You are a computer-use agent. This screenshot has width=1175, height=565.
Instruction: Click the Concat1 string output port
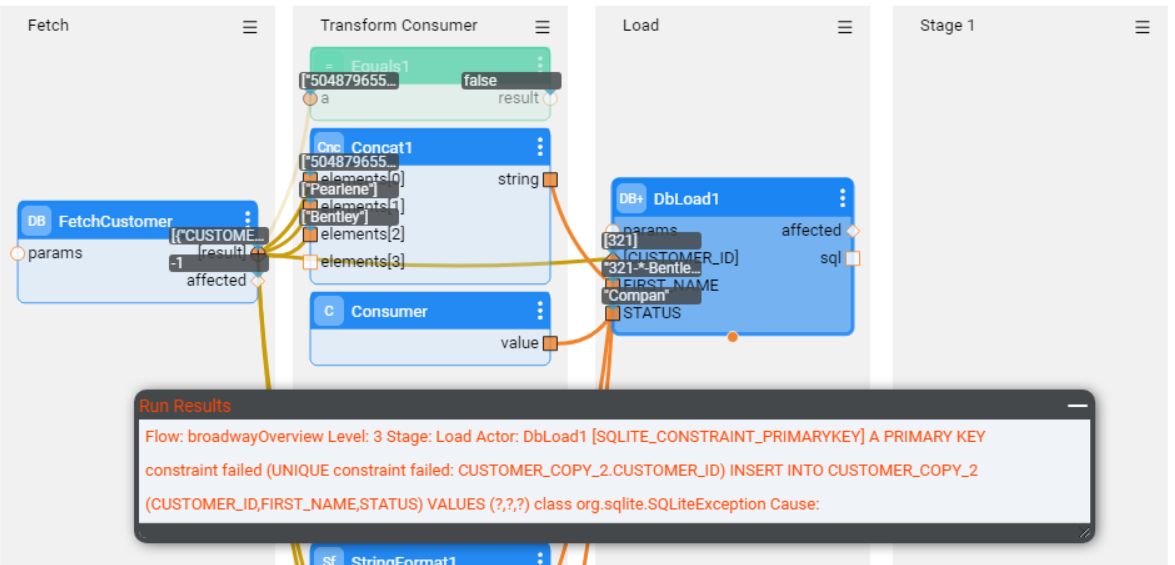point(550,180)
